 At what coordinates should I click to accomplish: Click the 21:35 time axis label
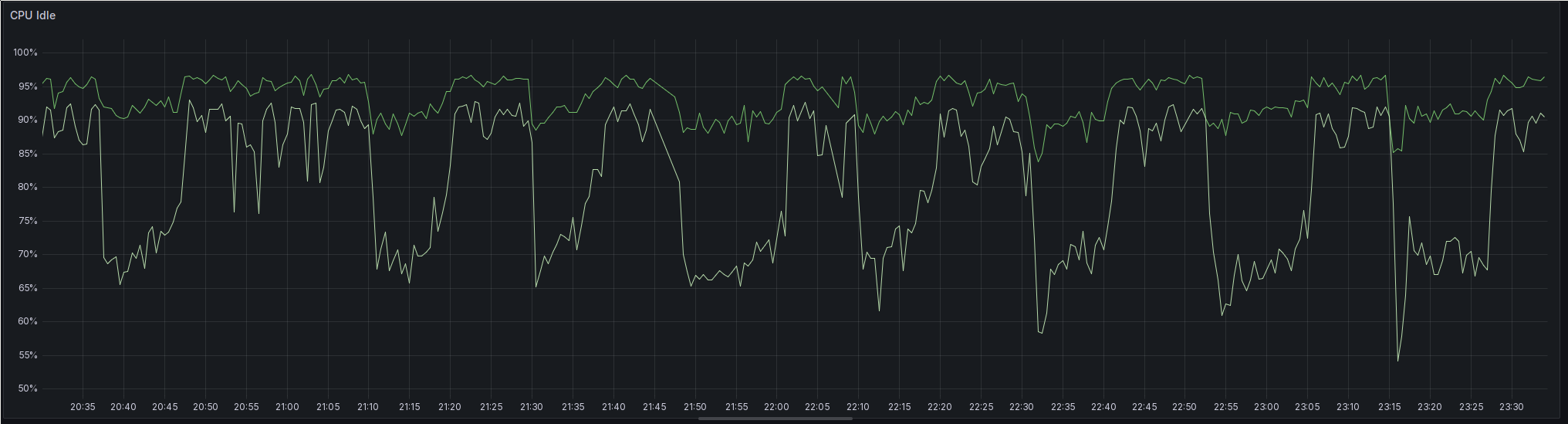573,407
